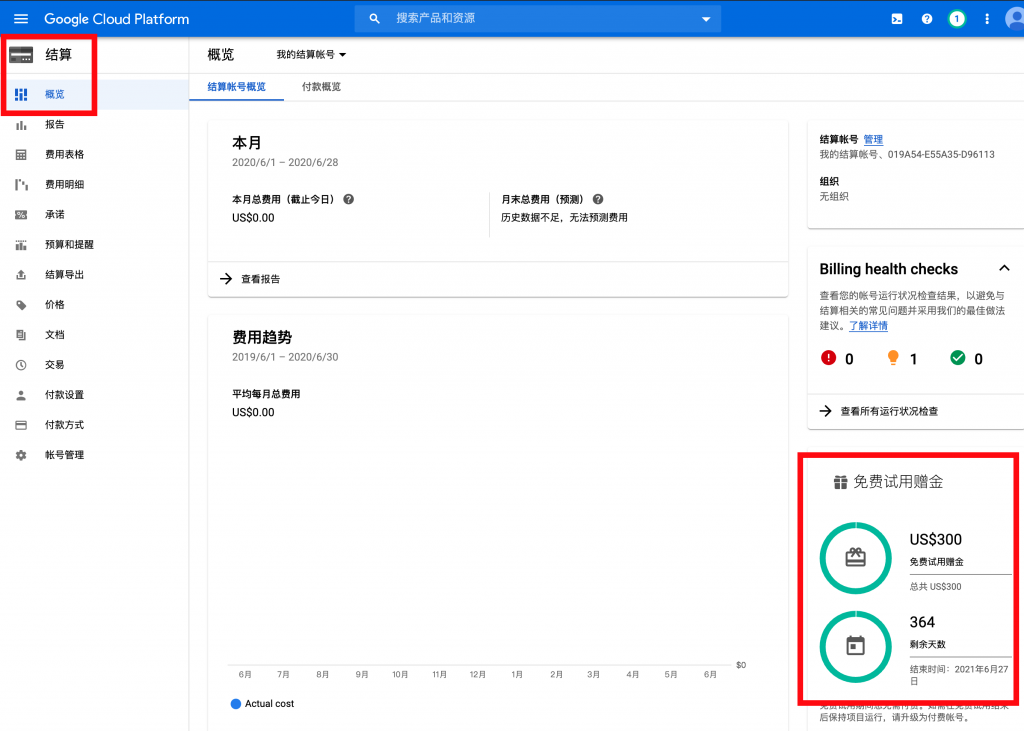Switch to the 付款概览 tab
The width and height of the screenshot is (1024, 731).
pos(321,87)
